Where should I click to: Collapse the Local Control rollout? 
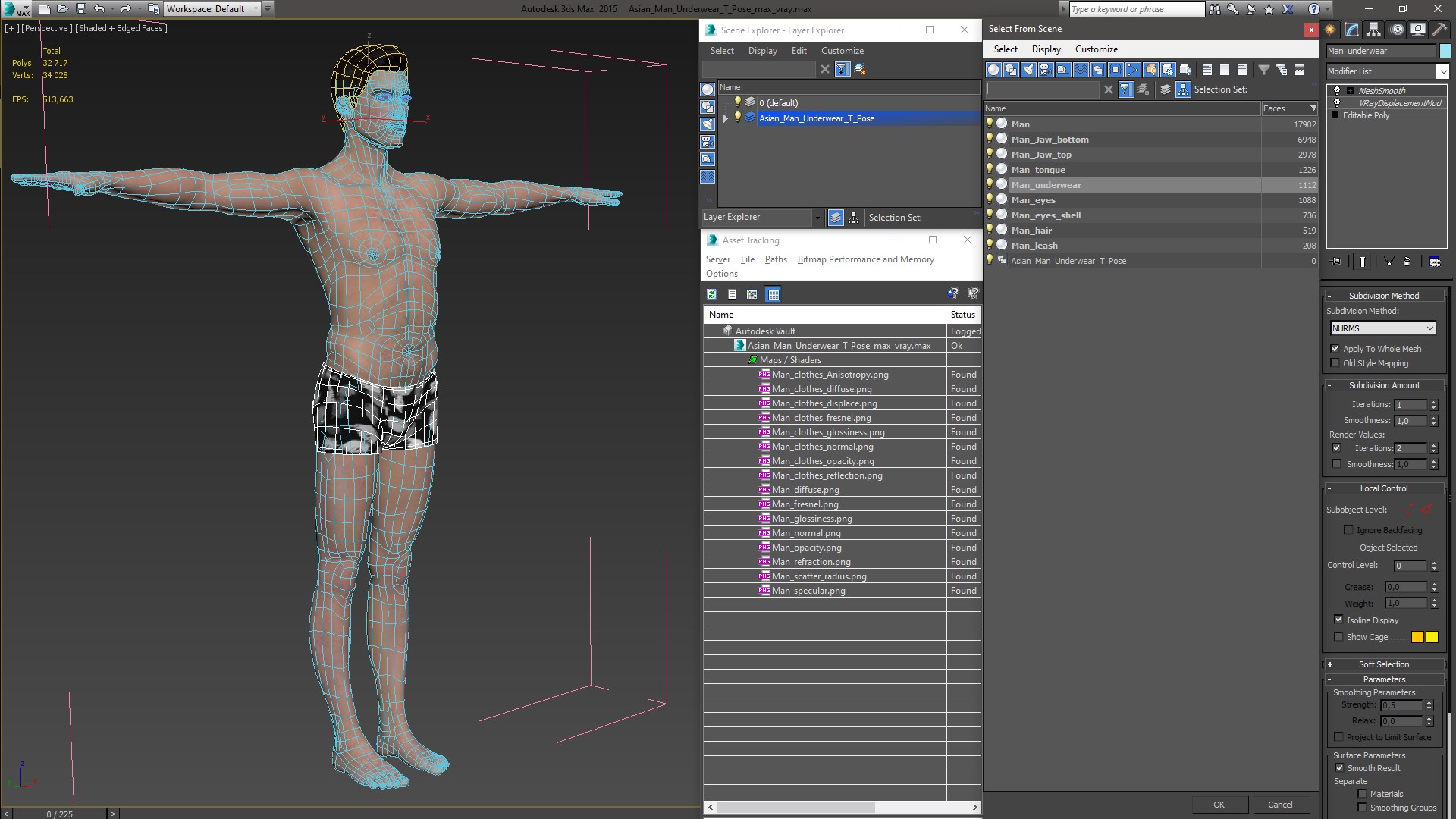[1383, 488]
